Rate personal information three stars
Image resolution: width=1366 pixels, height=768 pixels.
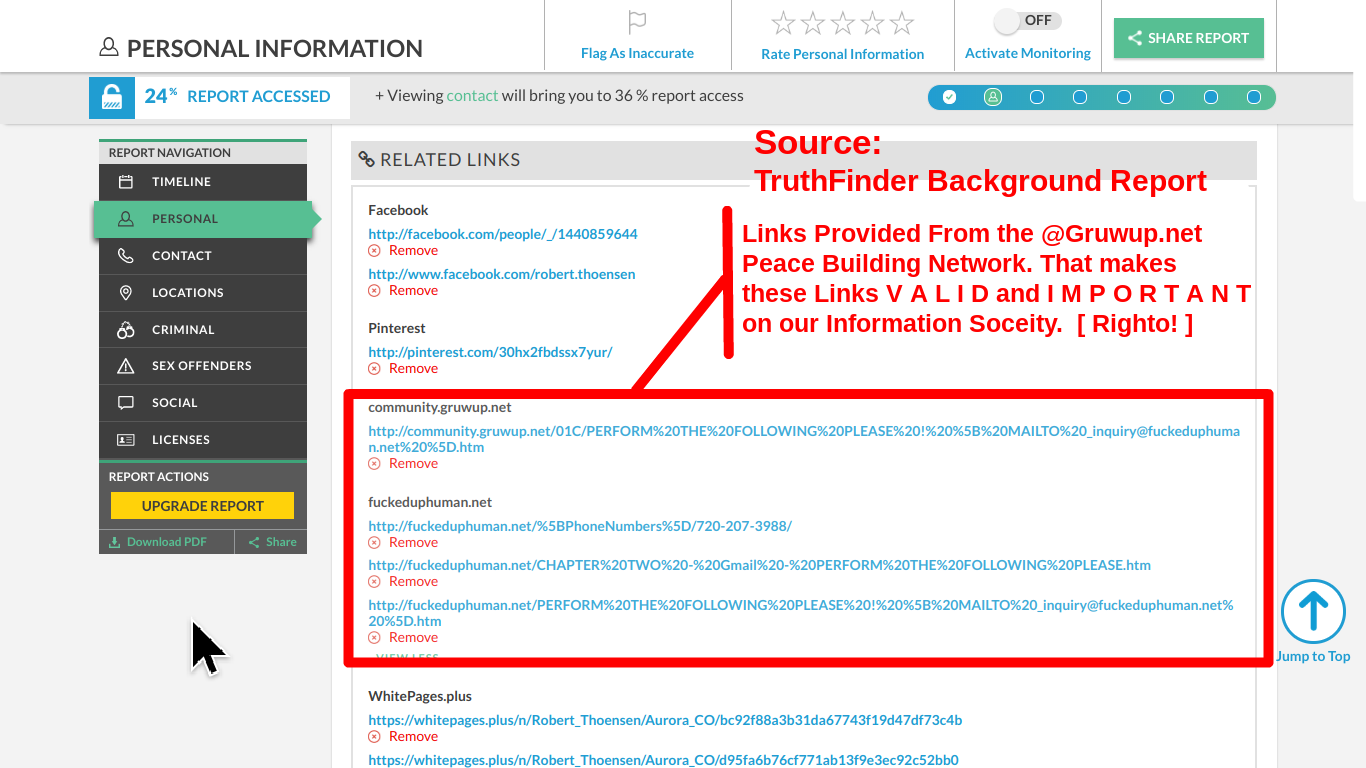(x=842, y=22)
